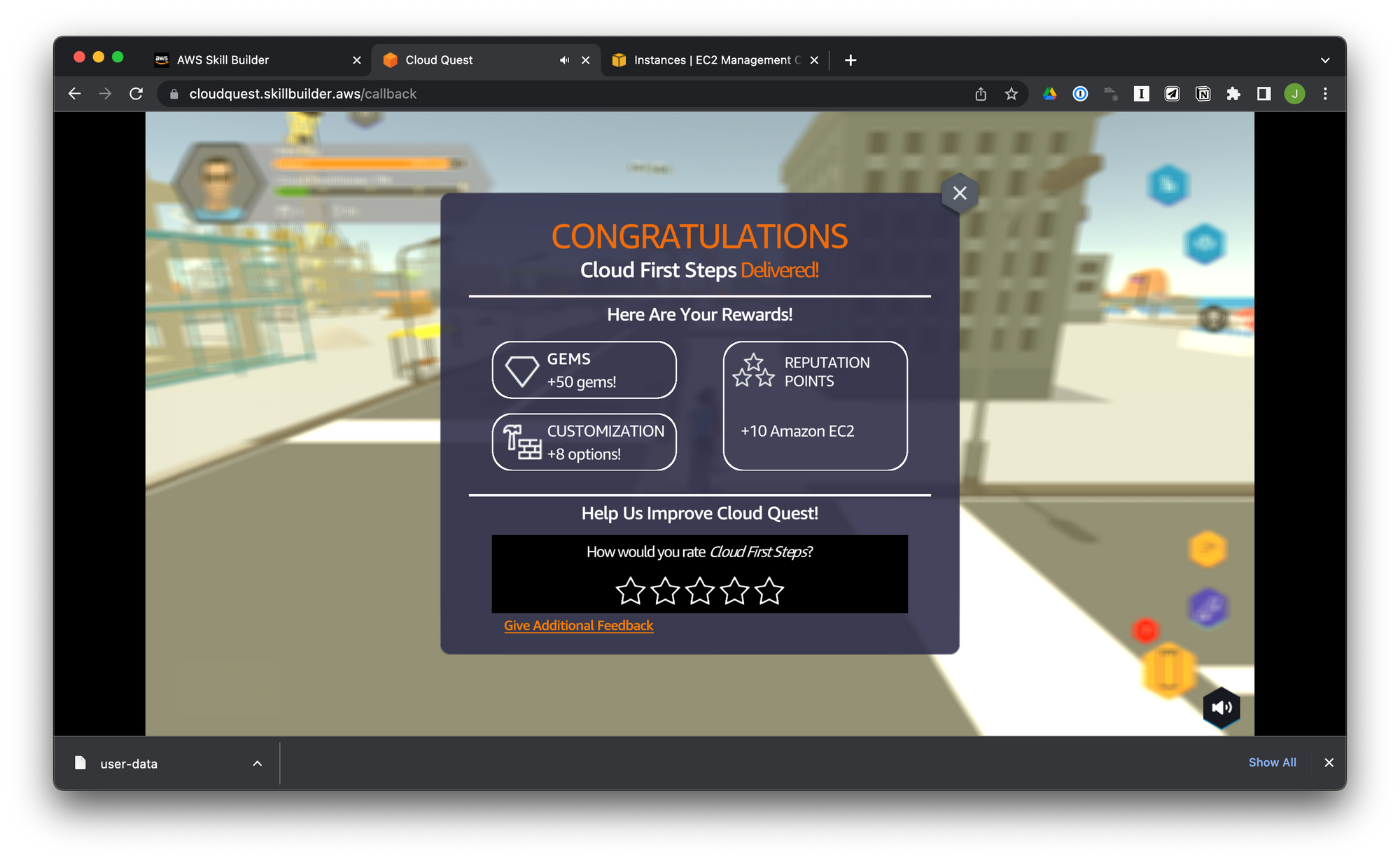
Task: Close the EC2 Management Console tab
Action: click(814, 60)
